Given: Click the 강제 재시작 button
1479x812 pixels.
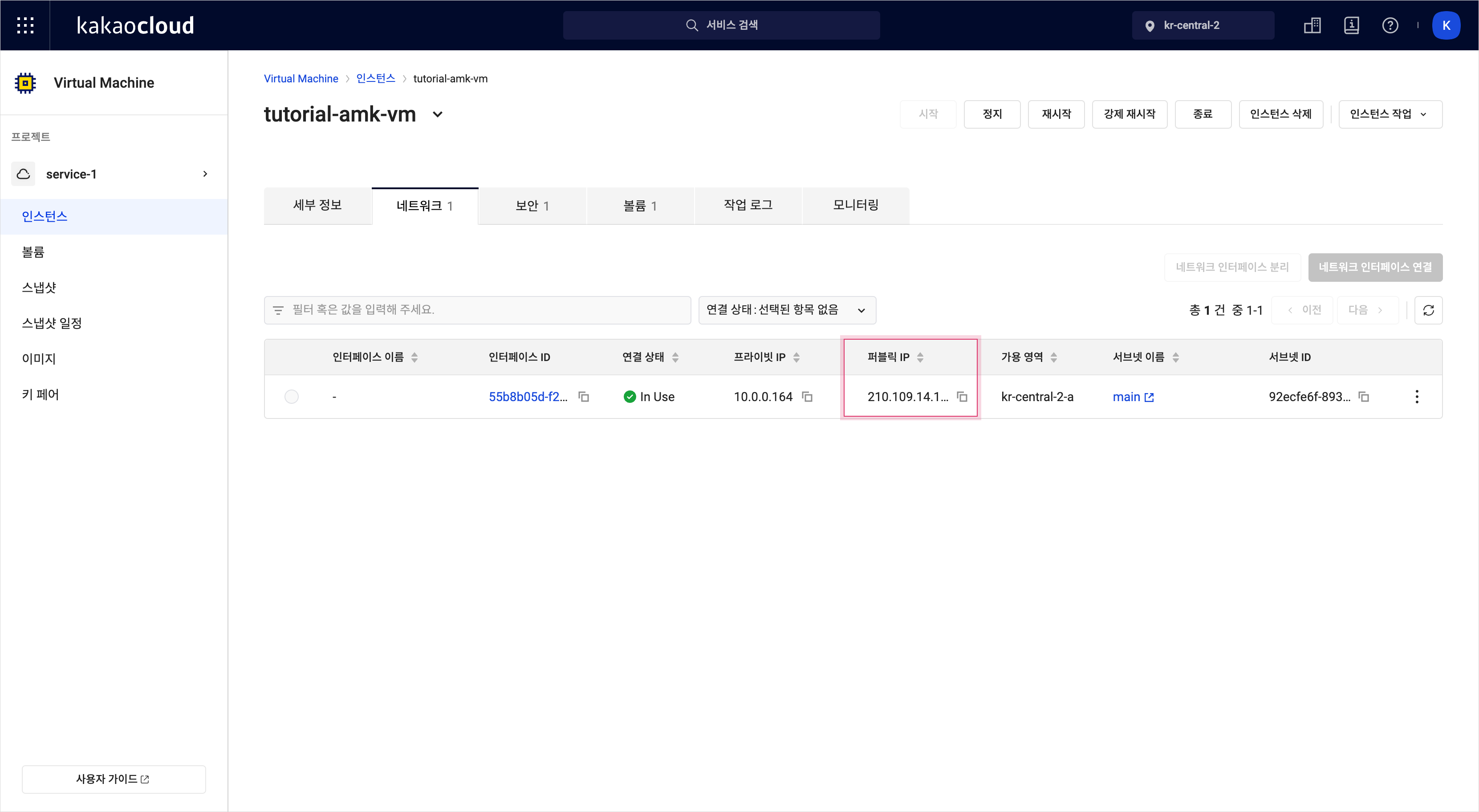Looking at the screenshot, I should tap(1130, 114).
